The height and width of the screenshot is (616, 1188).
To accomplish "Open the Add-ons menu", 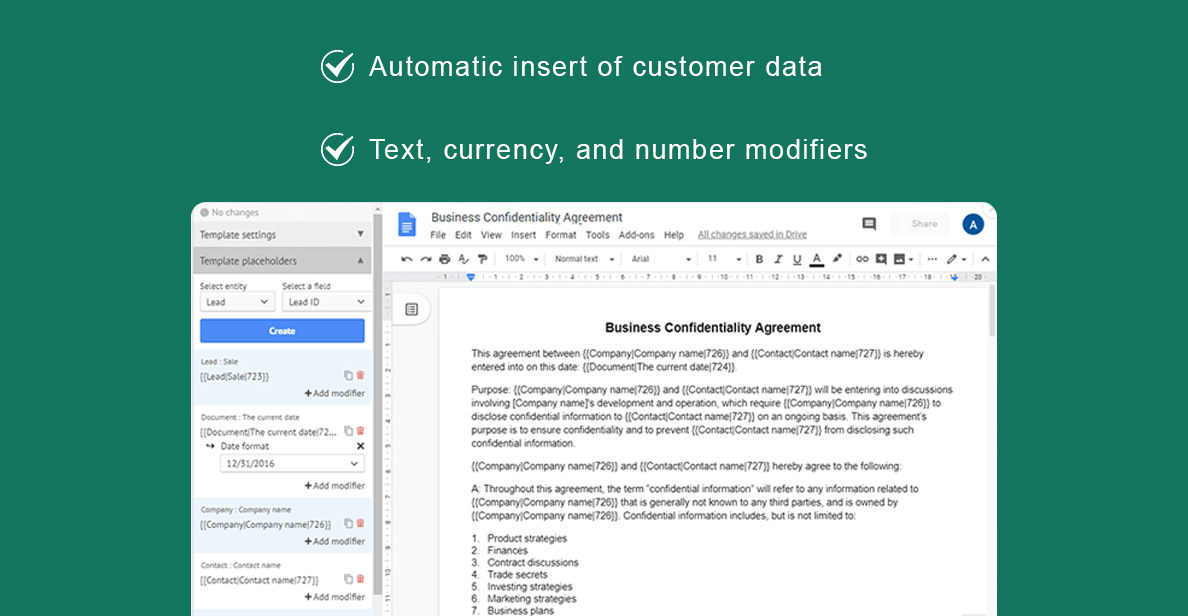I will [x=636, y=235].
